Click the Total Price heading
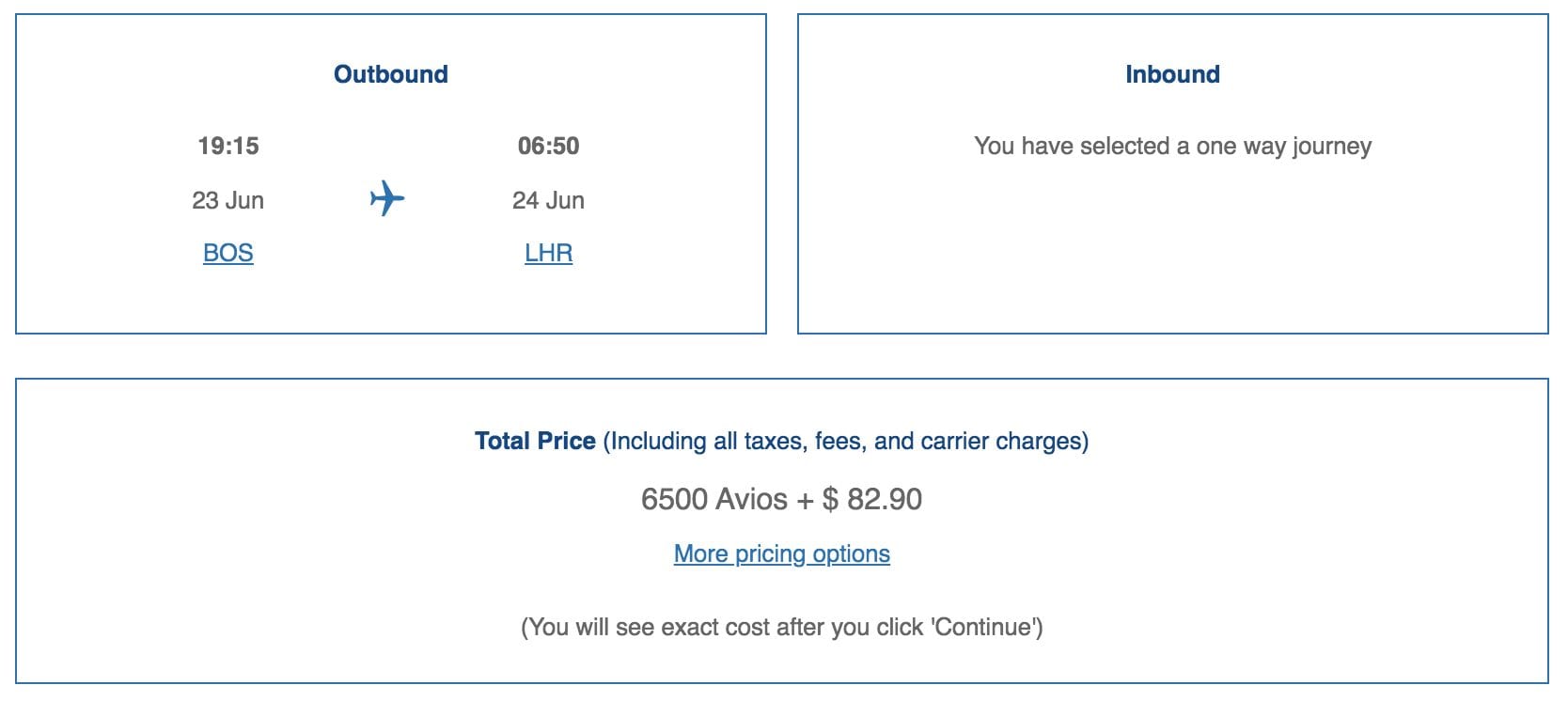This screenshot has height=701, width=1568. (x=534, y=439)
